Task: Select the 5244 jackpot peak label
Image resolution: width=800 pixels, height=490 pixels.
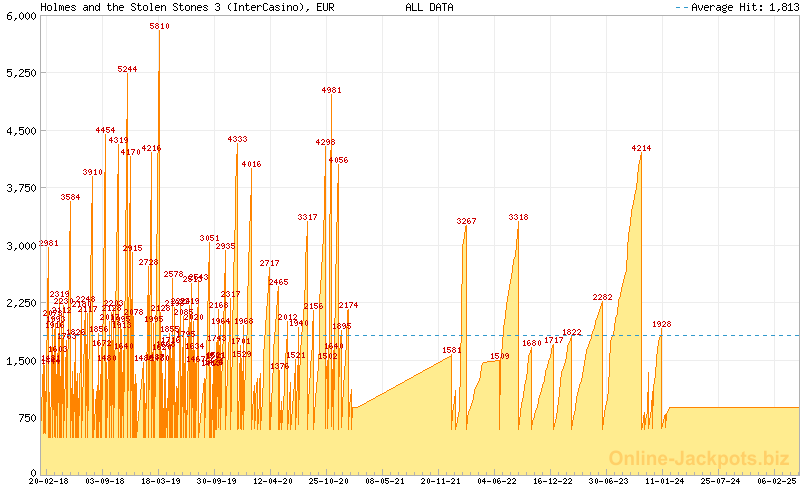Action: coord(127,69)
